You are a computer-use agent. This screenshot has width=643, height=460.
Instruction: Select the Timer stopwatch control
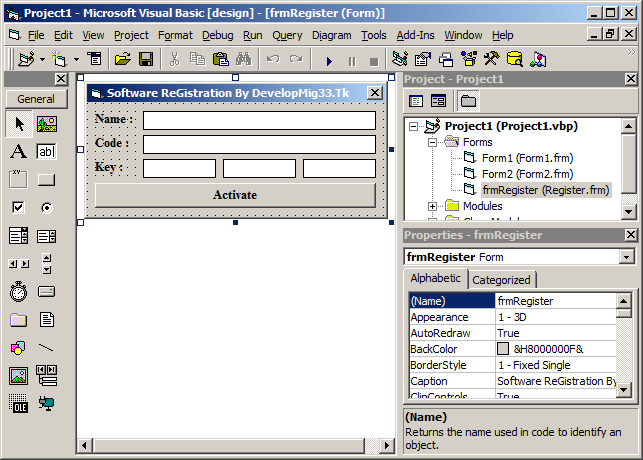click(19, 291)
